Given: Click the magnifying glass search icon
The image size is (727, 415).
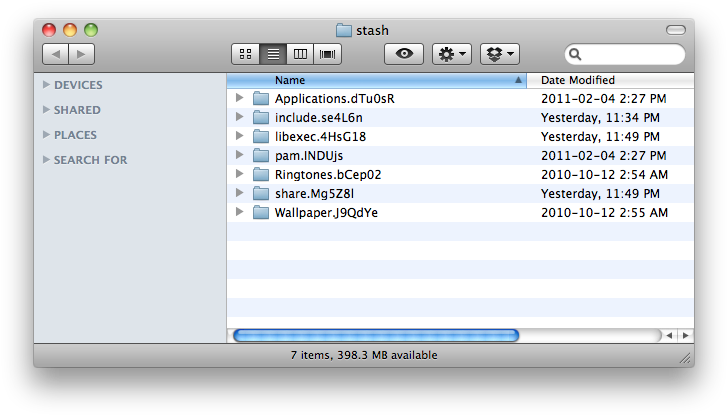Looking at the screenshot, I should click(575, 54).
